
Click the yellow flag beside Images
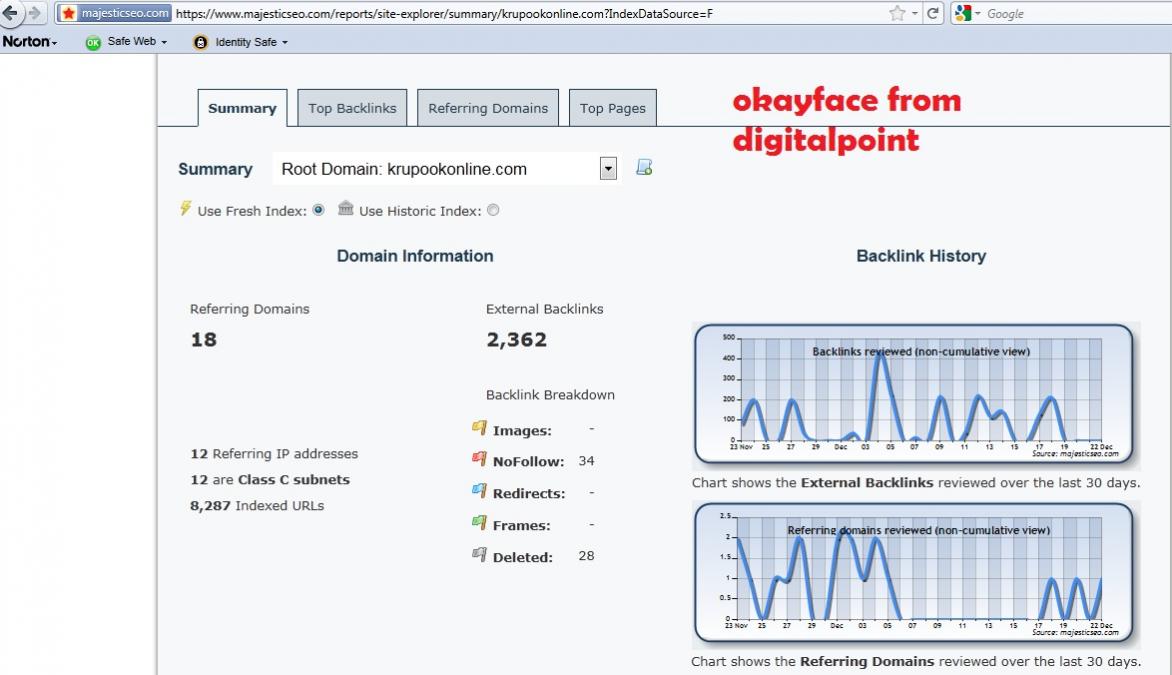[479, 428]
